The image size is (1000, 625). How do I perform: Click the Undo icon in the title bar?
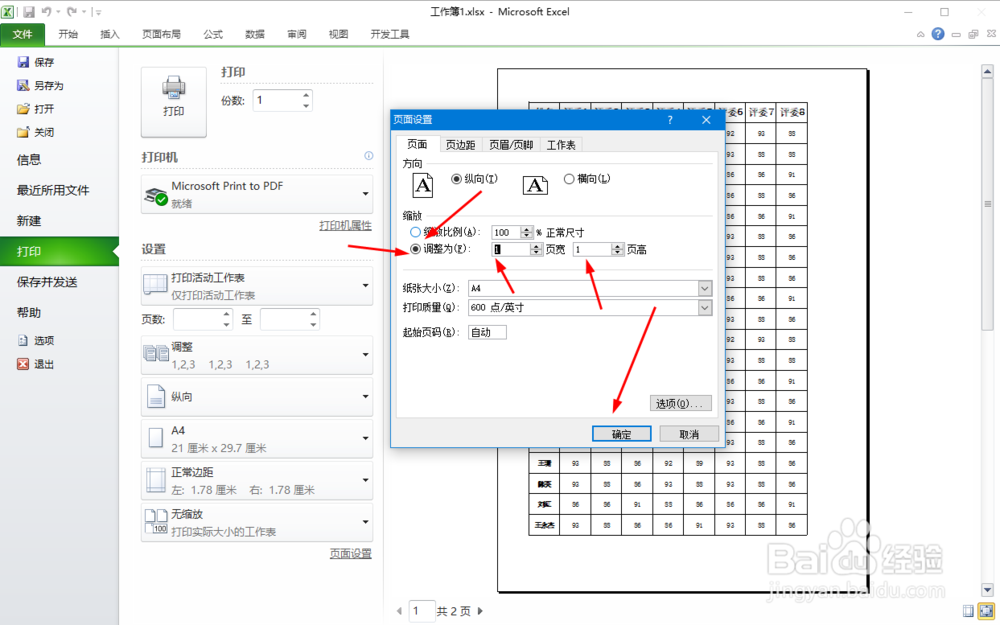pos(47,11)
